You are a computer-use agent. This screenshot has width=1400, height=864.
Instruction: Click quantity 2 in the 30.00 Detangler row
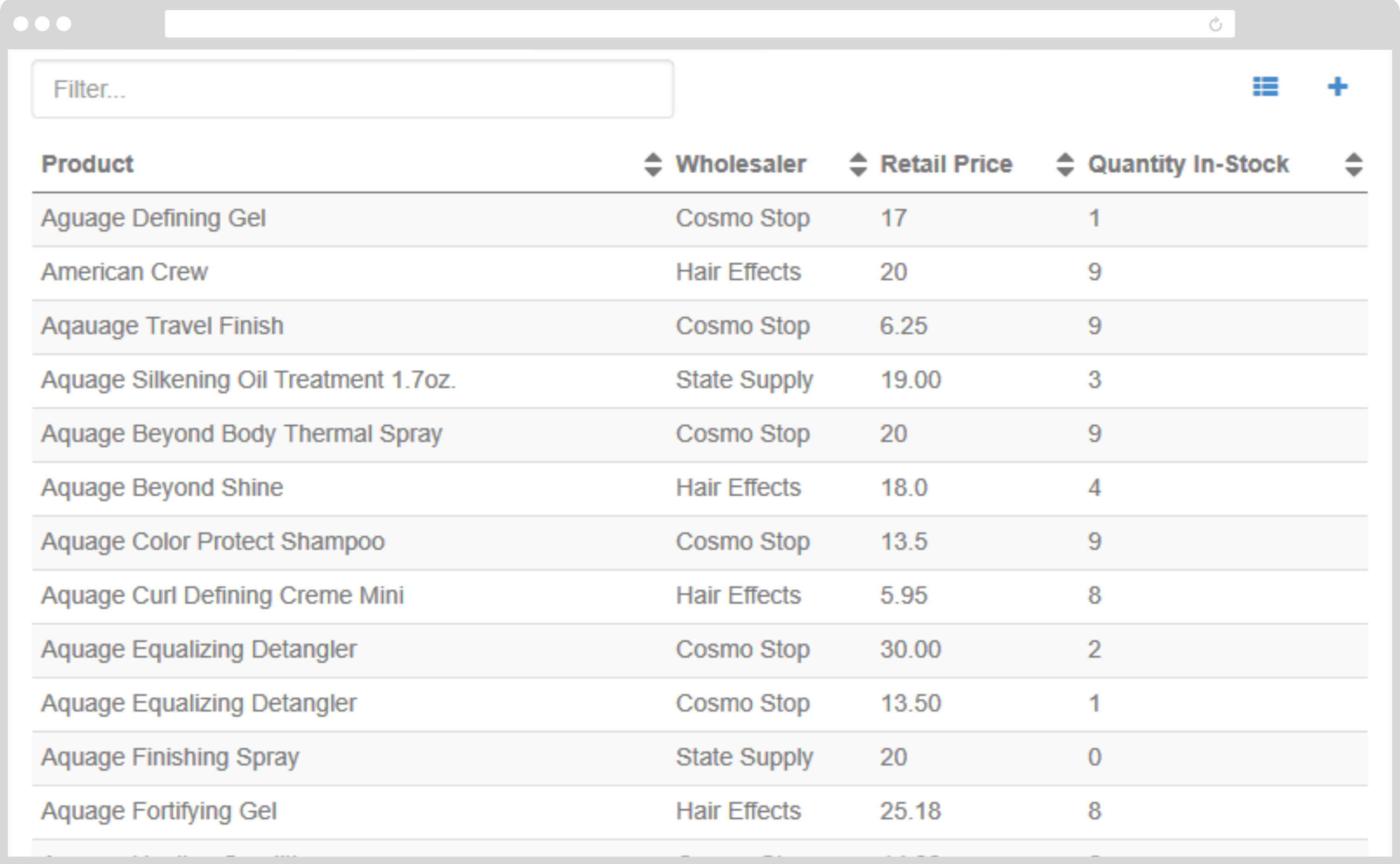[1094, 650]
